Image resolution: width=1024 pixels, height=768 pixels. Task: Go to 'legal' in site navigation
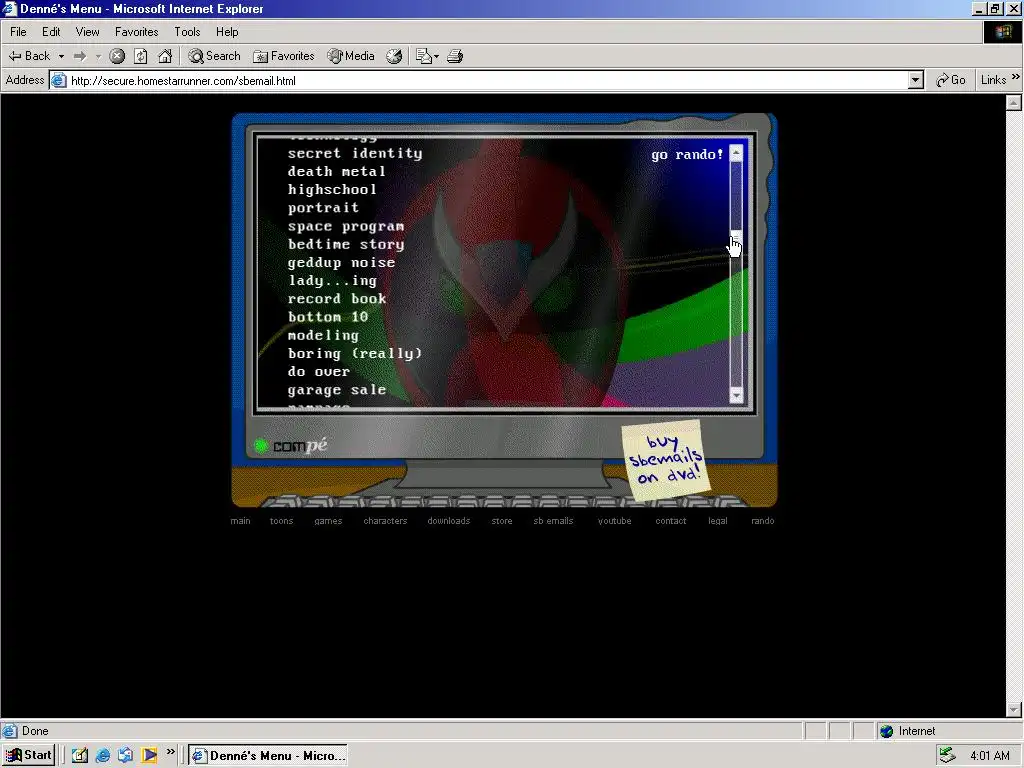[x=718, y=520]
